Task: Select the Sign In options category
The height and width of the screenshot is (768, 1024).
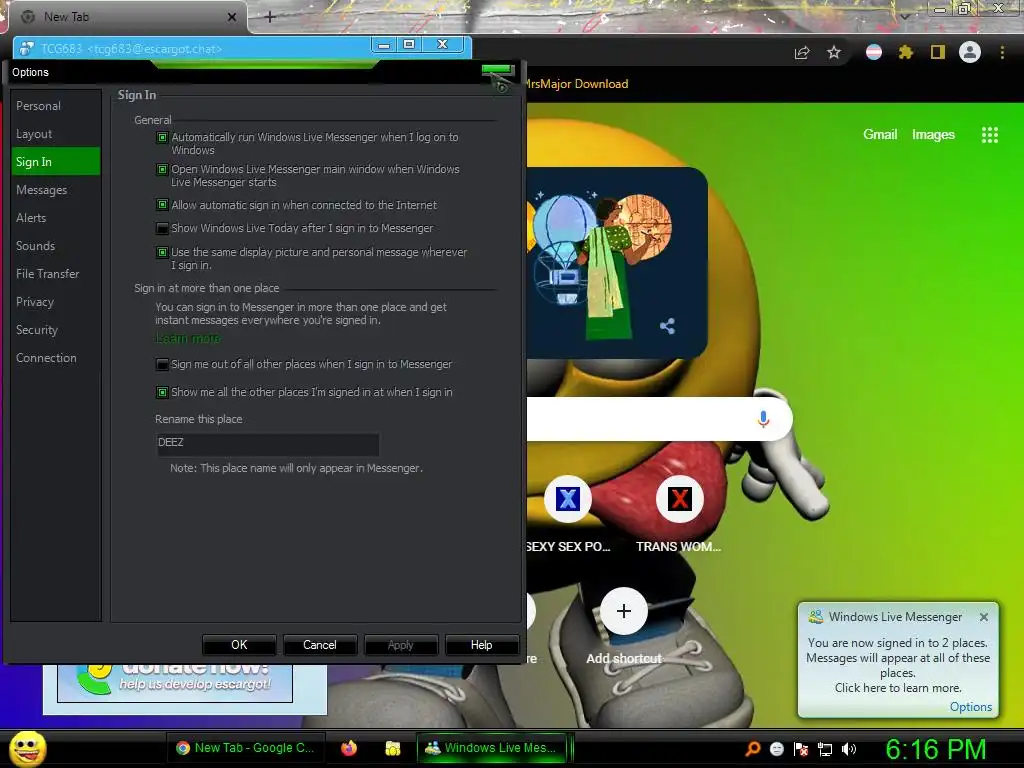Action: click(x=56, y=162)
